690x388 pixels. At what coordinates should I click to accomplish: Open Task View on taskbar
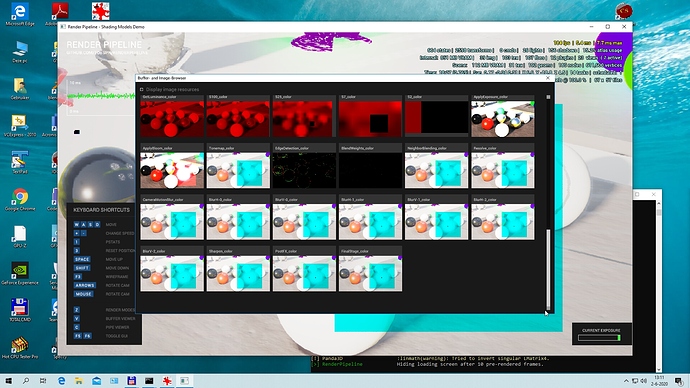click(43, 381)
